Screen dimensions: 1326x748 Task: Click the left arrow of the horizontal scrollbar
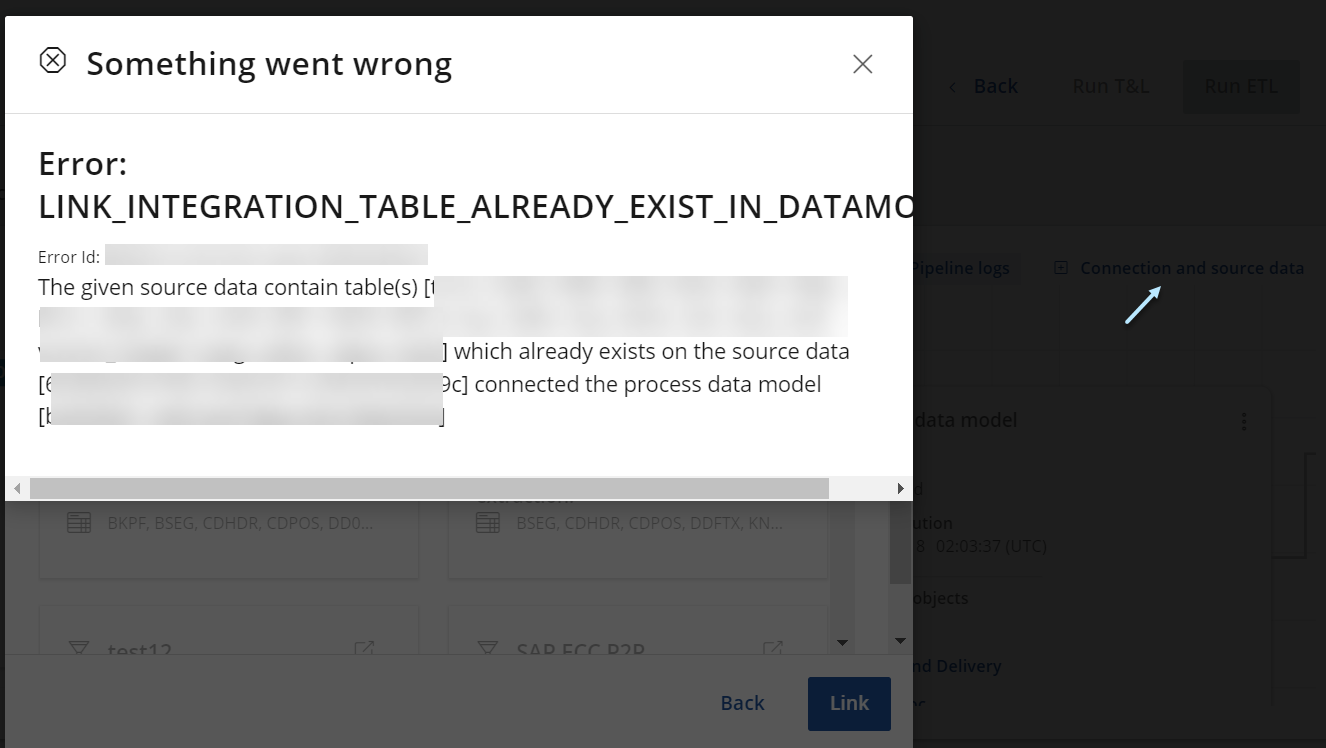(16, 488)
